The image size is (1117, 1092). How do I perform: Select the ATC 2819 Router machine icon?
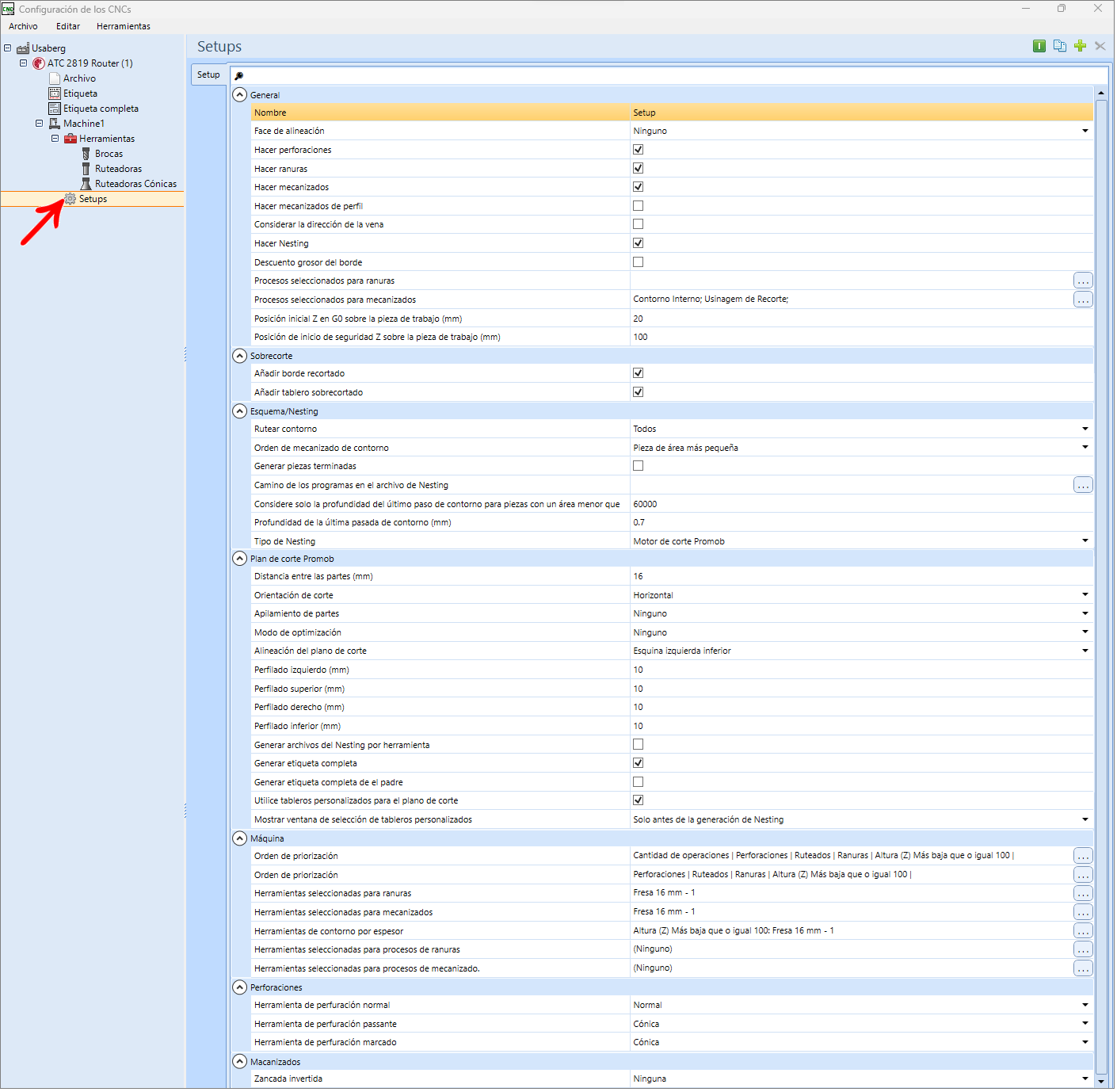[38, 63]
